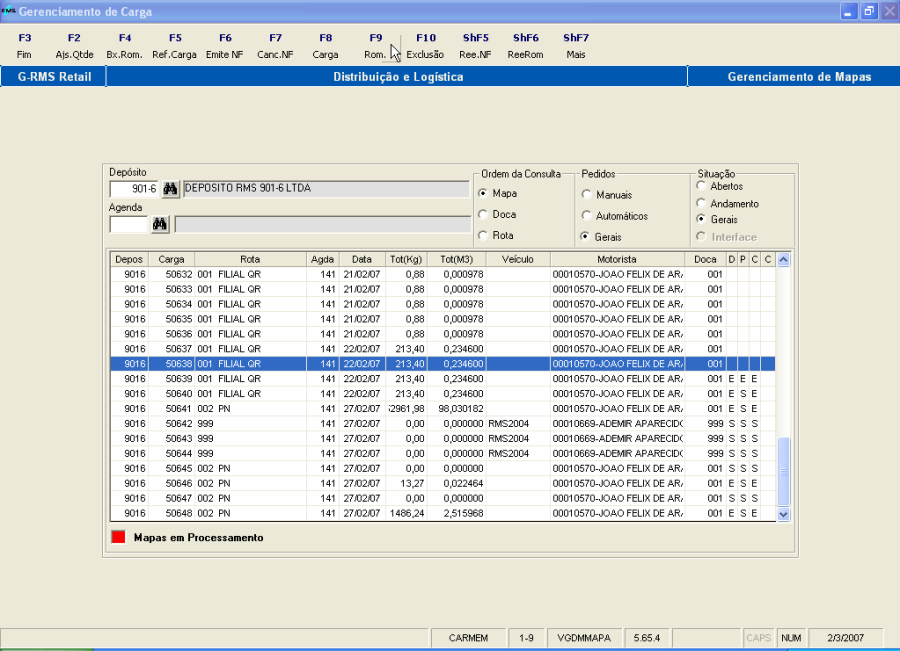This screenshot has width=900, height=651.
Task: Click the G-RMS Retail header label
Action: tap(55, 77)
